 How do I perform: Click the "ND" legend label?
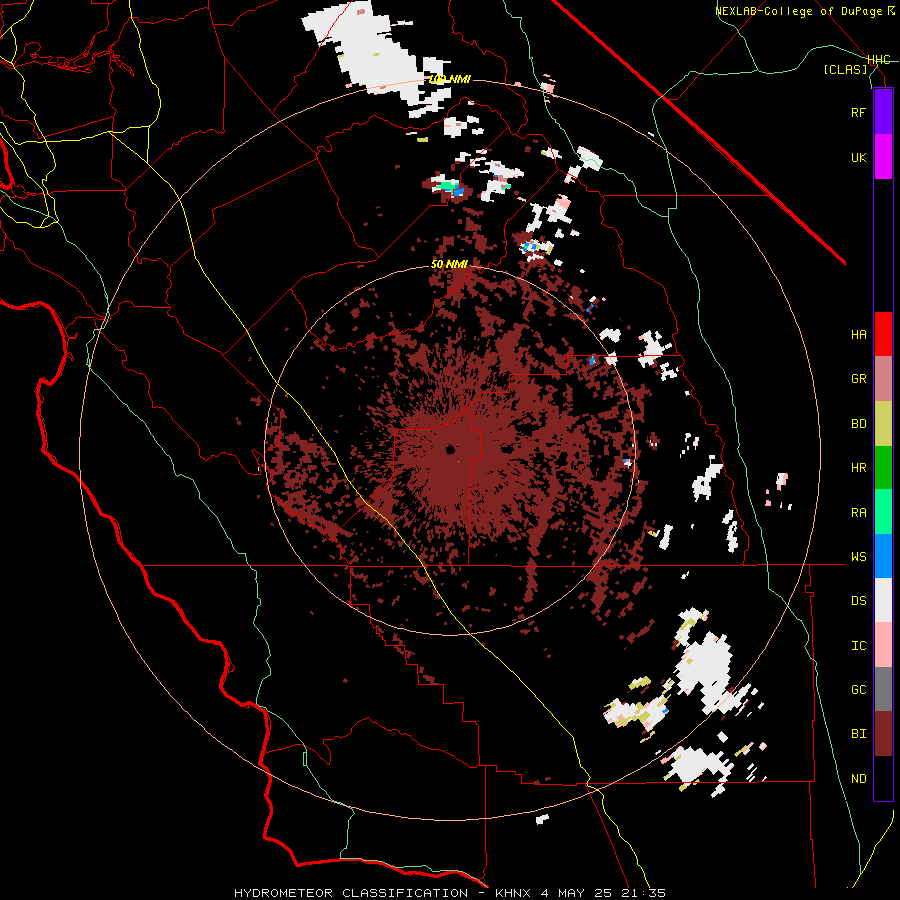pyautogui.click(x=858, y=779)
